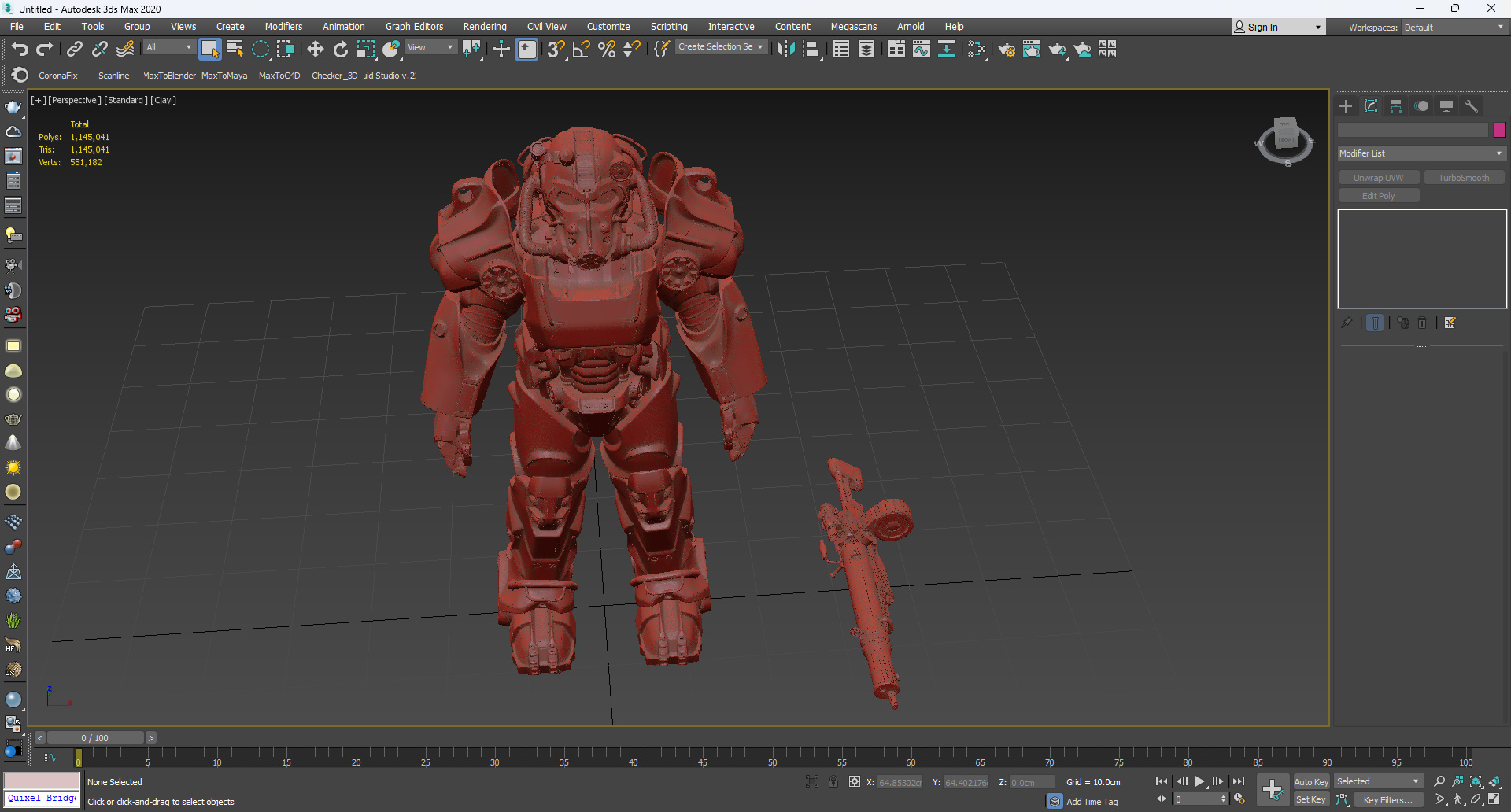This screenshot has width=1511, height=812.
Task: Toggle Angle Snap
Action: point(582,50)
